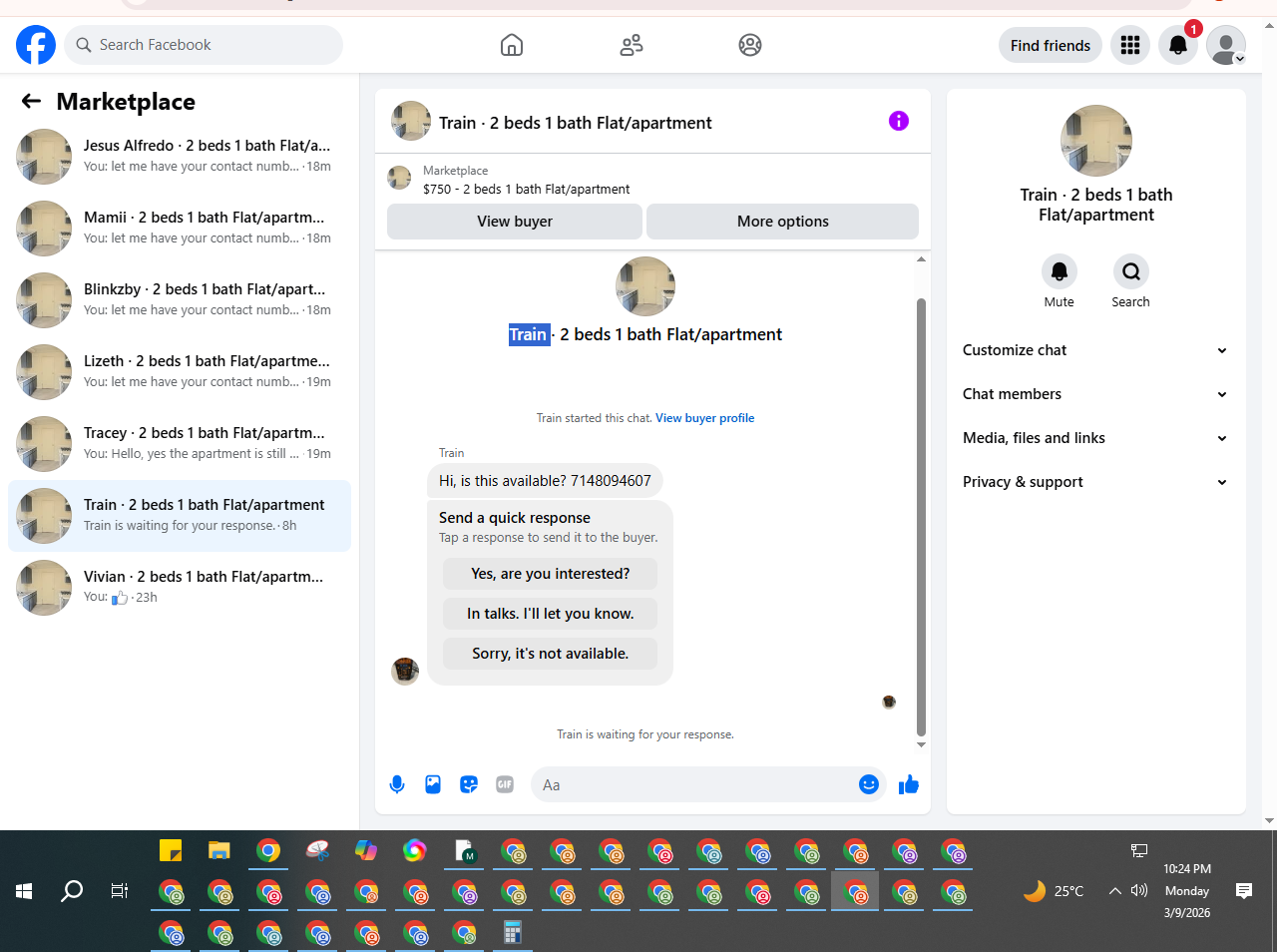The image size is (1277, 952).
Task: Mute this conversation with bell icon
Action: [1060, 271]
